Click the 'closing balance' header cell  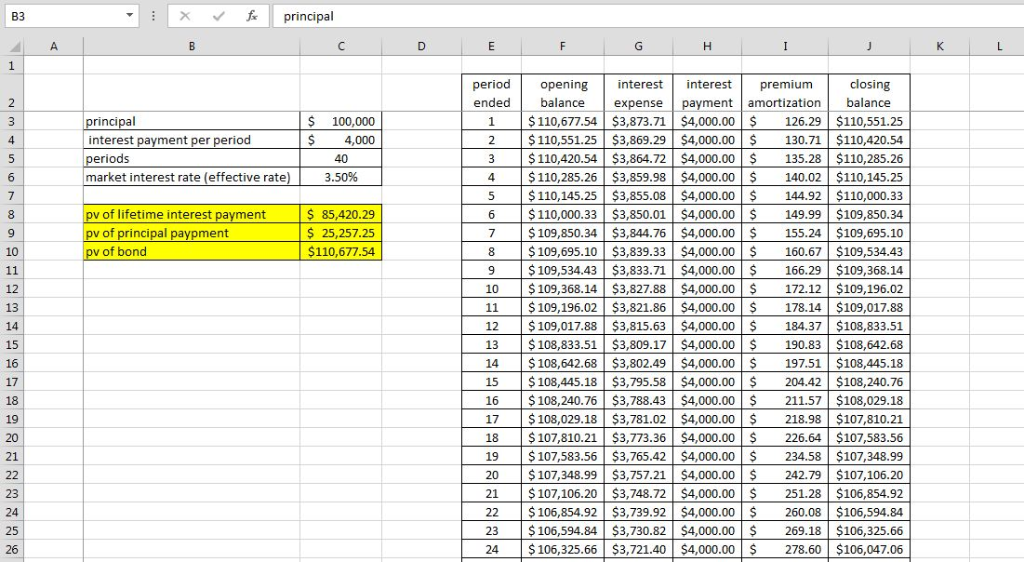[869, 93]
